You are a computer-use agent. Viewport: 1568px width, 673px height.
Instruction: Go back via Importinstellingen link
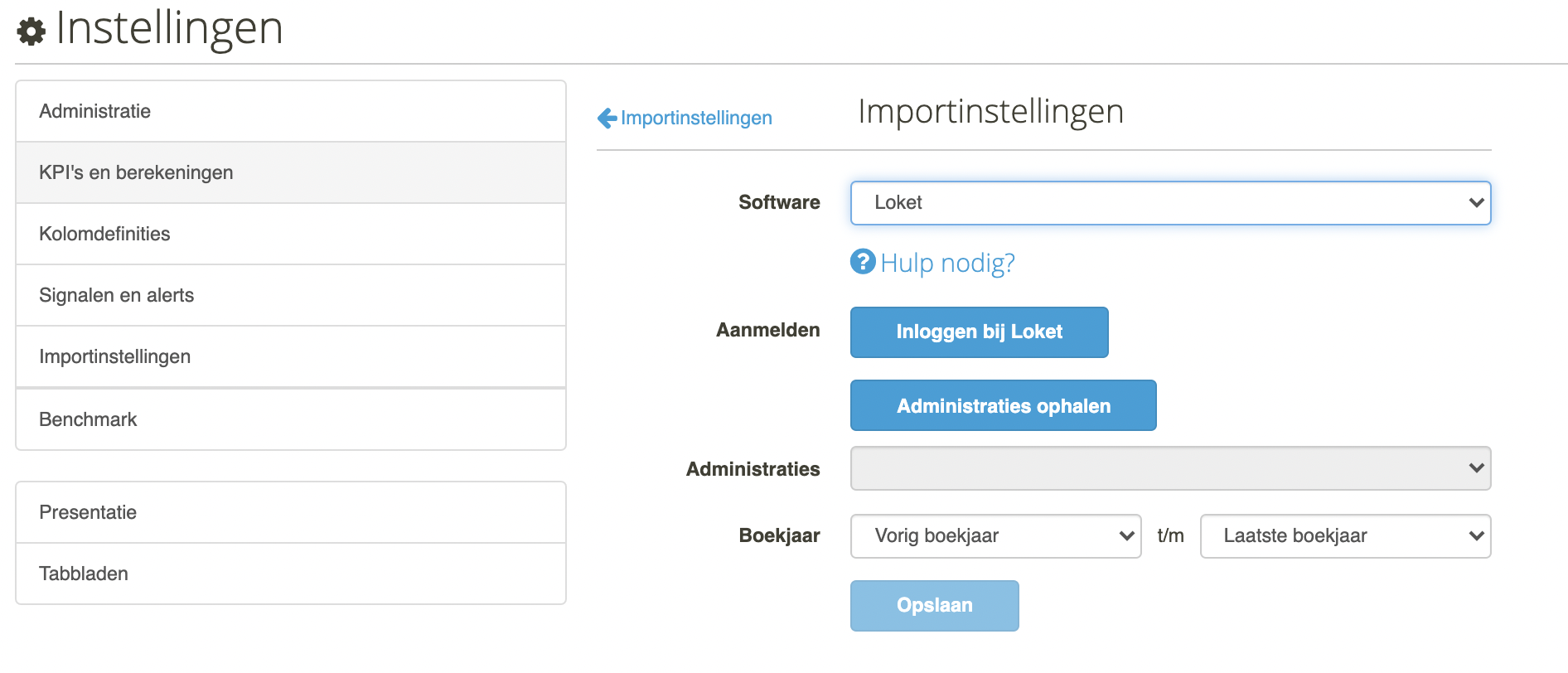click(696, 119)
